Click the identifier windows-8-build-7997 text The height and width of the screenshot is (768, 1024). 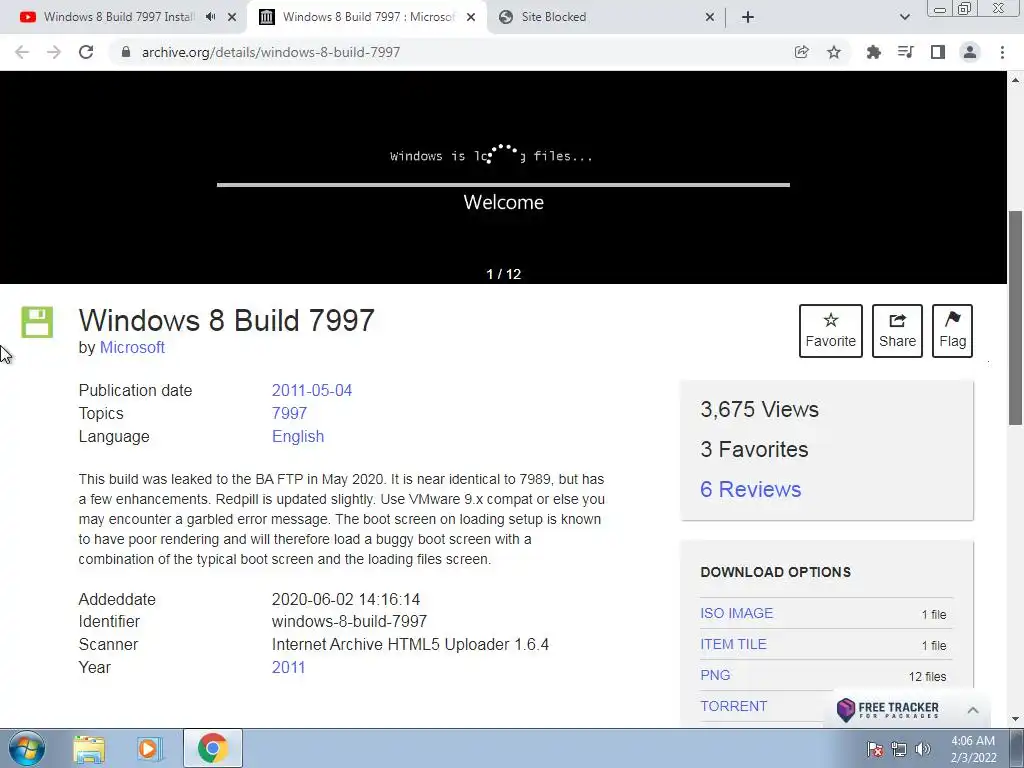(349, 621)
